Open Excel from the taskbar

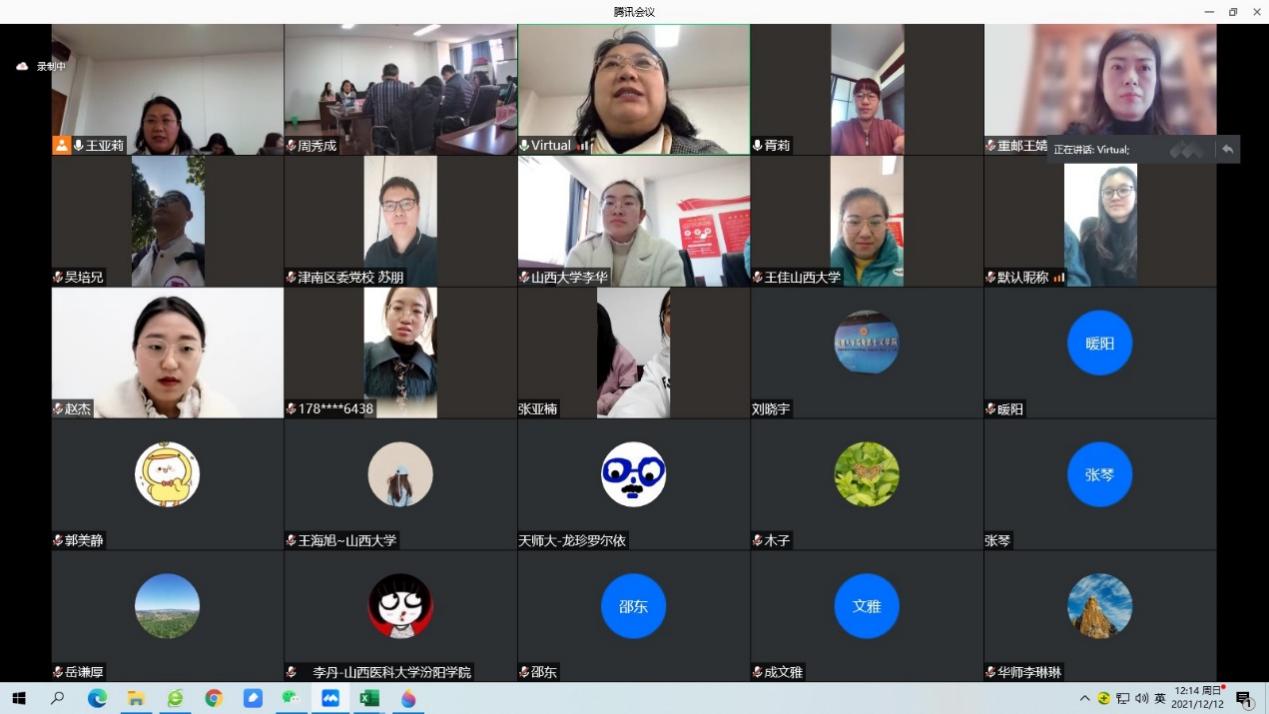pyautogui.click(x=369, y=698)
